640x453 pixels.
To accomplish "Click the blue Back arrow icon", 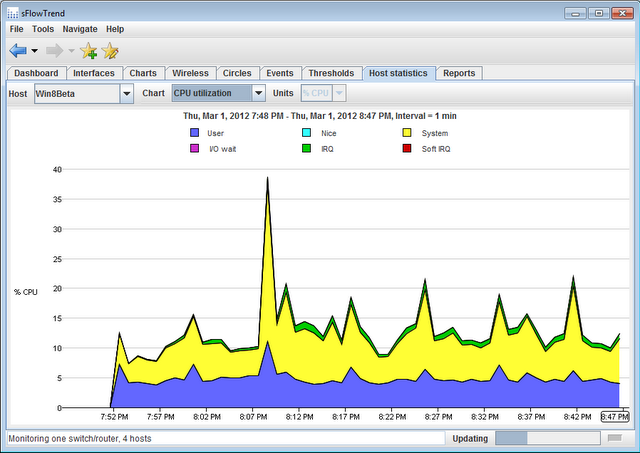I will pyautogui.click(x=18, y=50).
